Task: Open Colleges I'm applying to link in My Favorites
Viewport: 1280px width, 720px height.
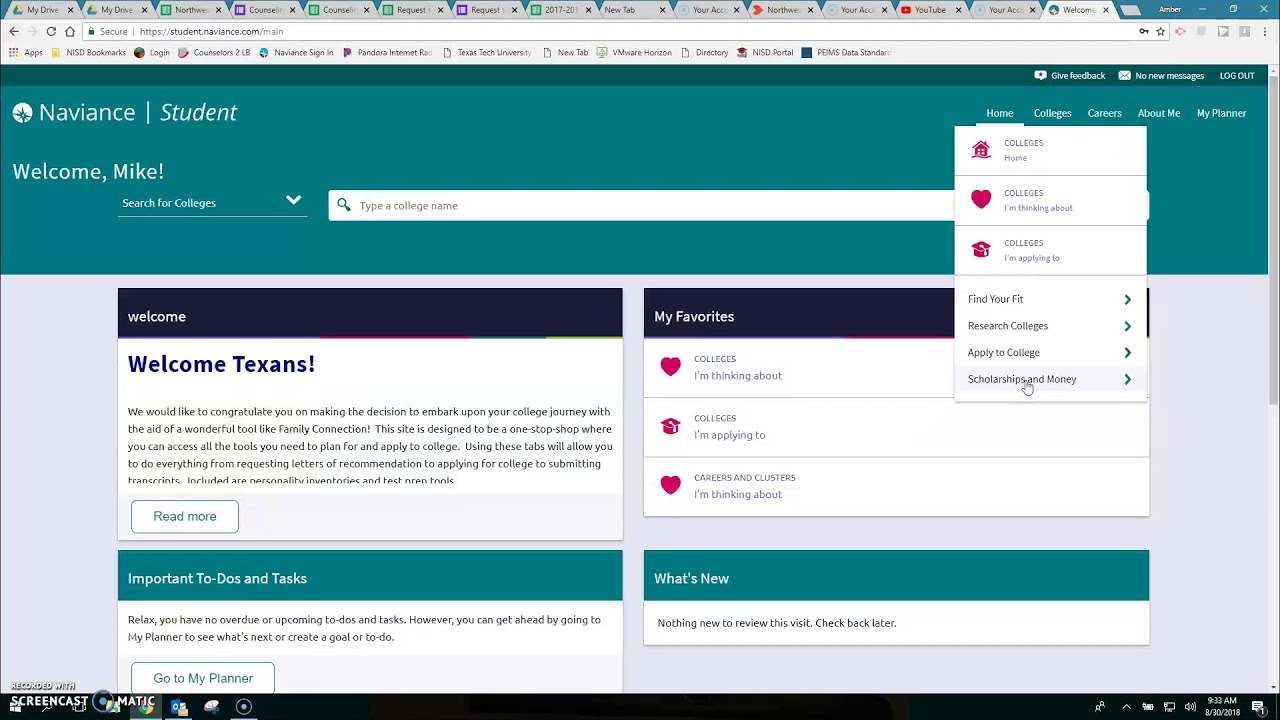Action: (730, 435)
